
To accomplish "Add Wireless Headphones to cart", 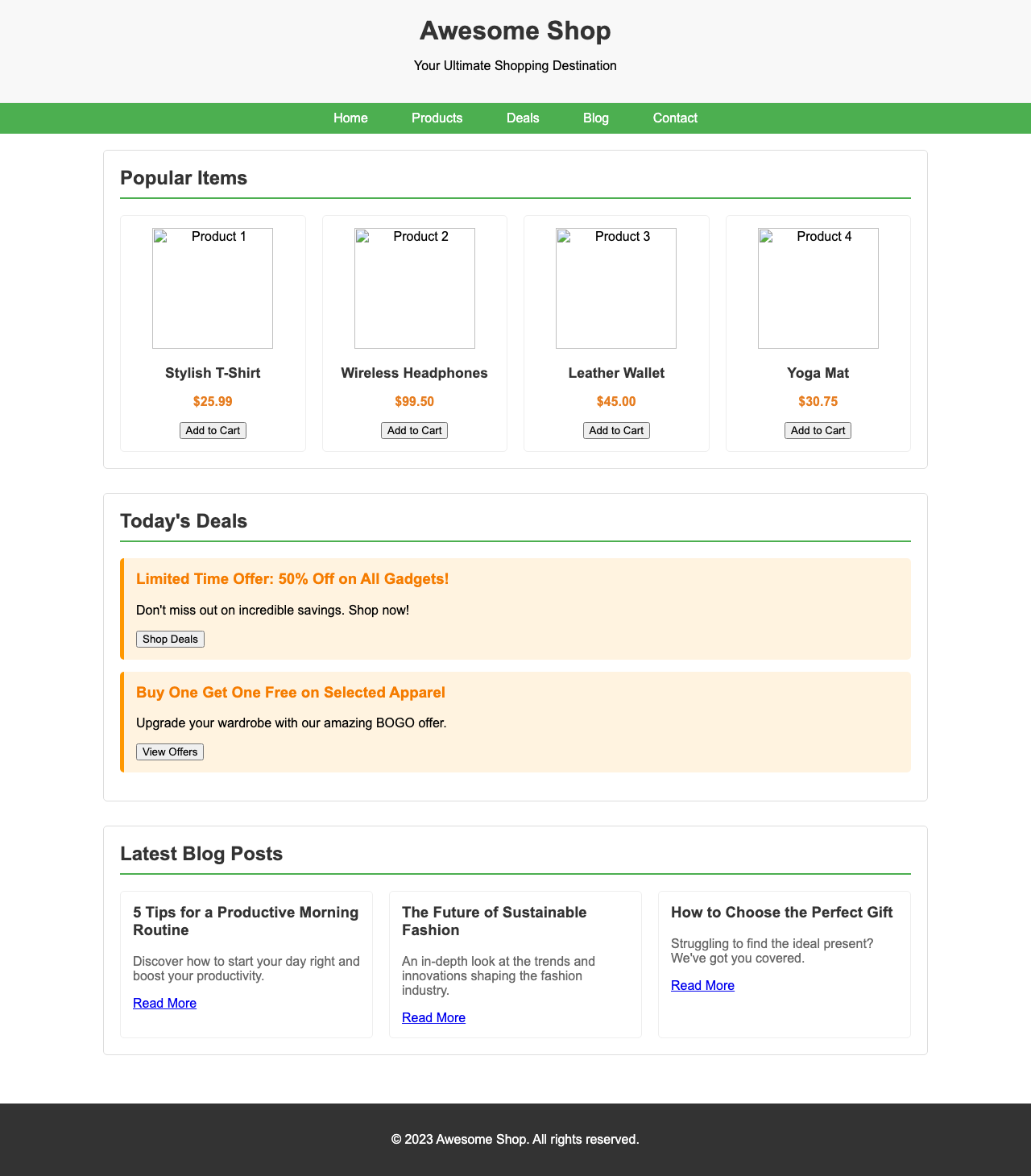I will pyautogui.click(x=414, y=430).
